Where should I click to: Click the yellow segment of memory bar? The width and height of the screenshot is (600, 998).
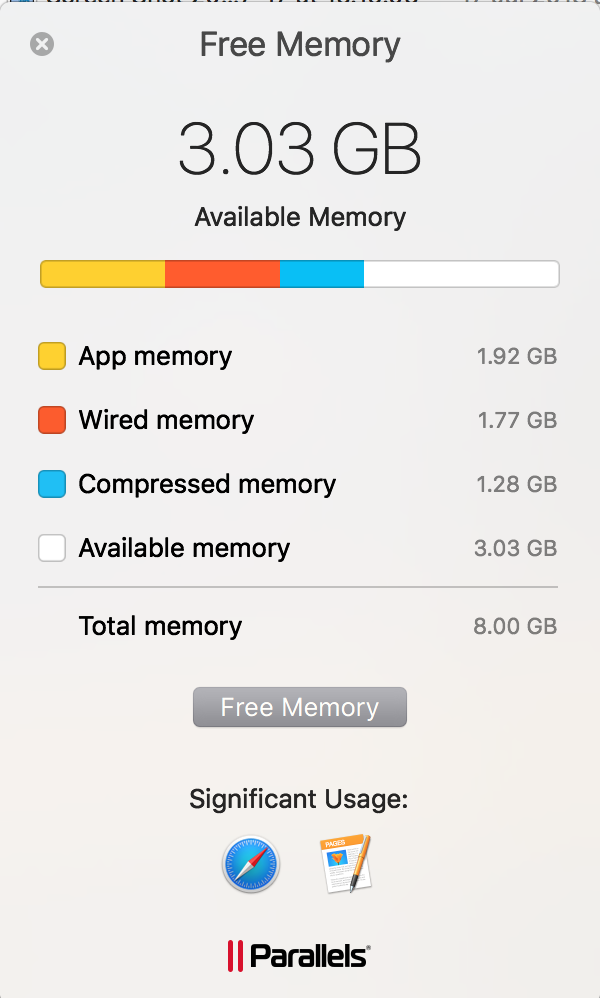tap(102, 274)
